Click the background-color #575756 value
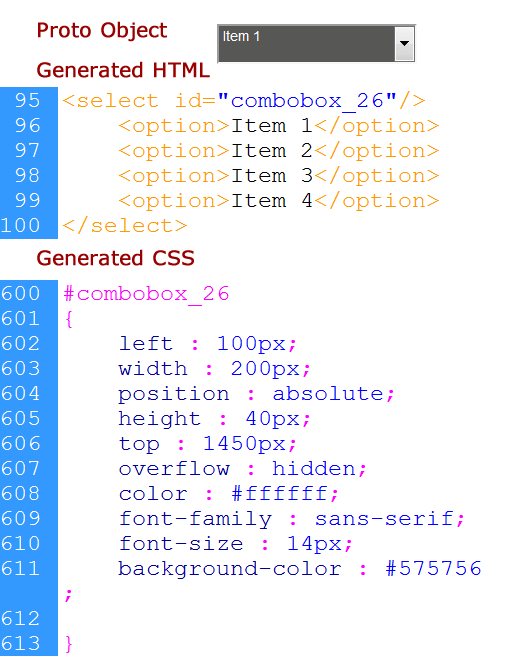Image resolution: width=510 pixels, height=660 pixels. 433,569
